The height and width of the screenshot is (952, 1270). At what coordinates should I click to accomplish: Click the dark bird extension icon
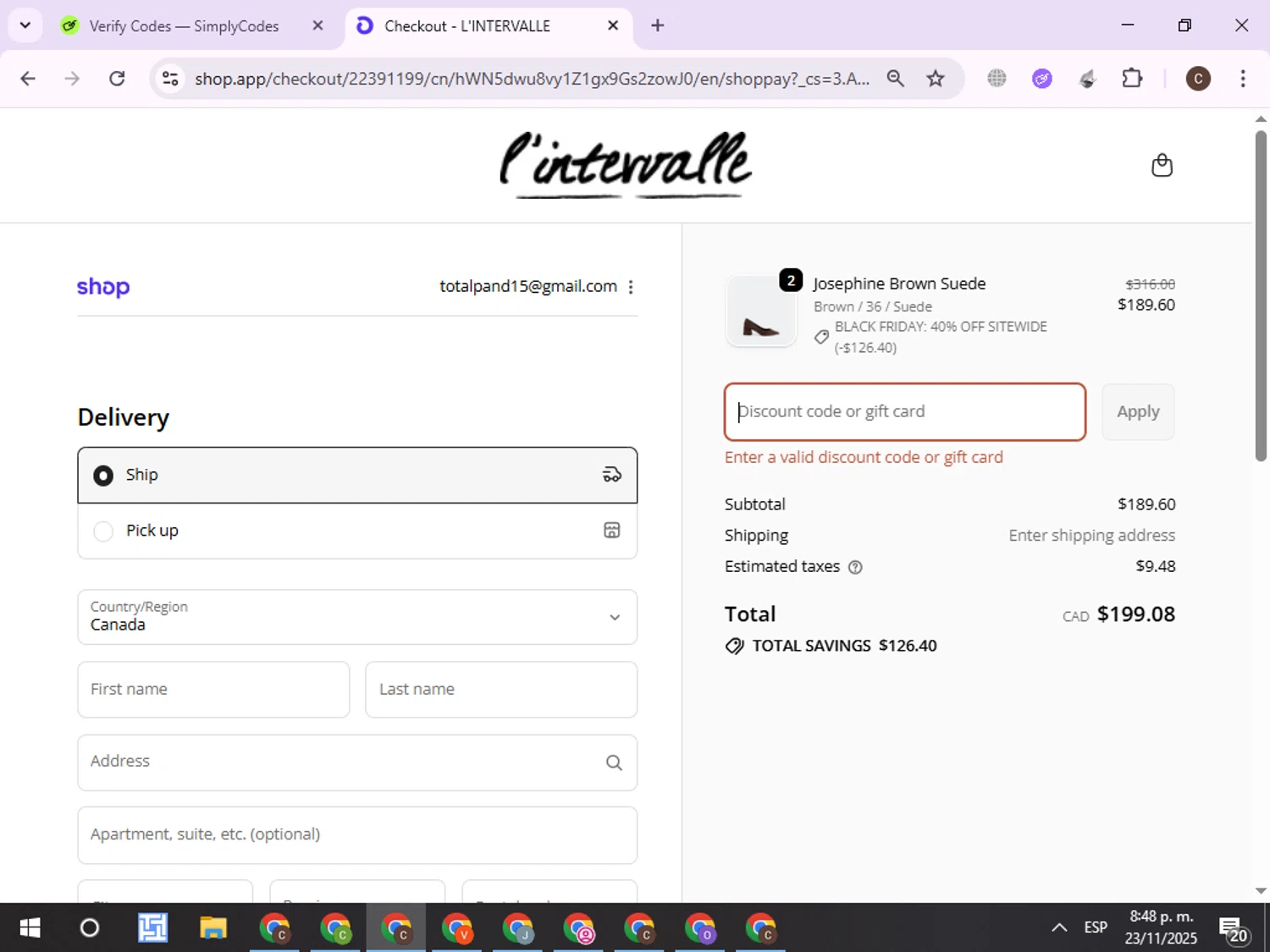tap(1087, 79)
